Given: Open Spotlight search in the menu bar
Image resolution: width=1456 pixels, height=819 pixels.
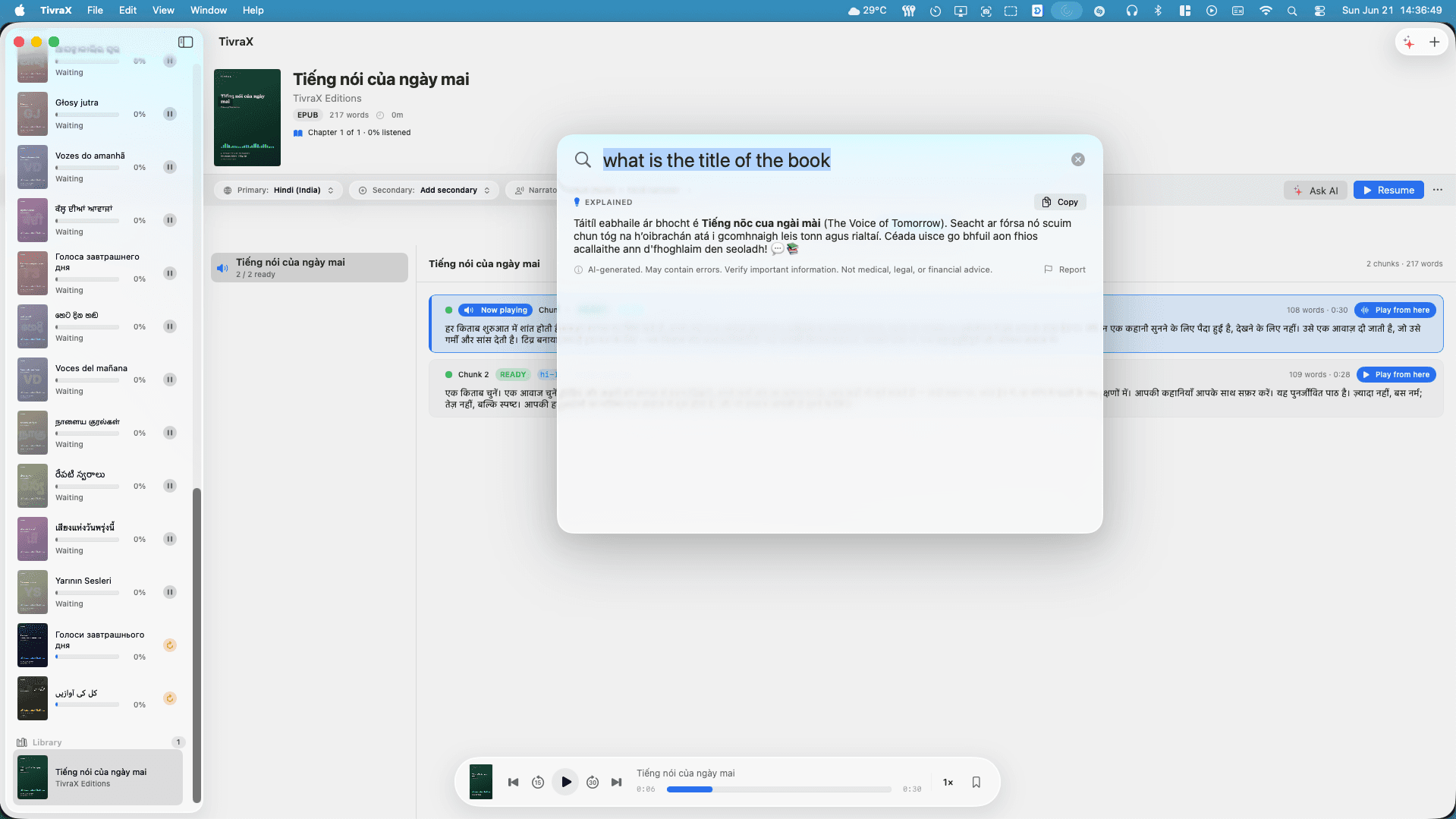Looking at the screenshot, I should [1292, 11].
